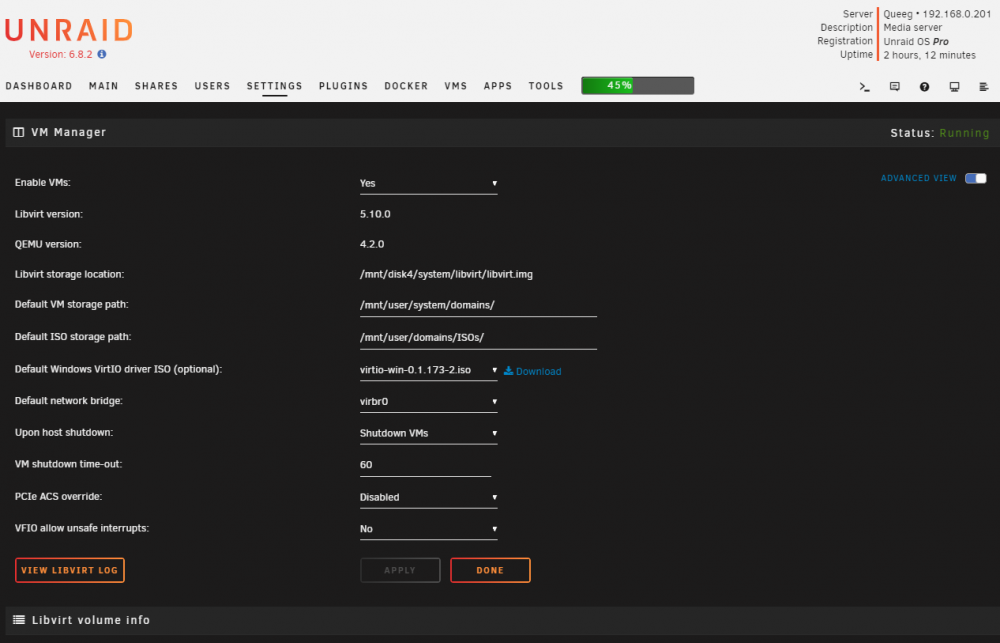Toggle the Advanced View switch
Screen dimensions: 1000x643
click(x=975, y=178)
